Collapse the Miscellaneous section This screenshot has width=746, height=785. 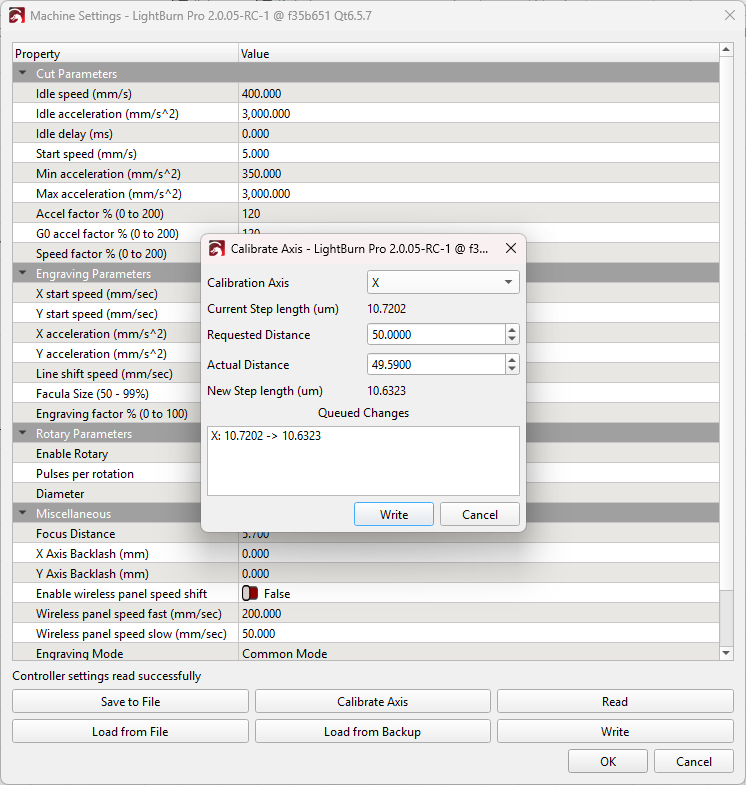coord(23,513)
